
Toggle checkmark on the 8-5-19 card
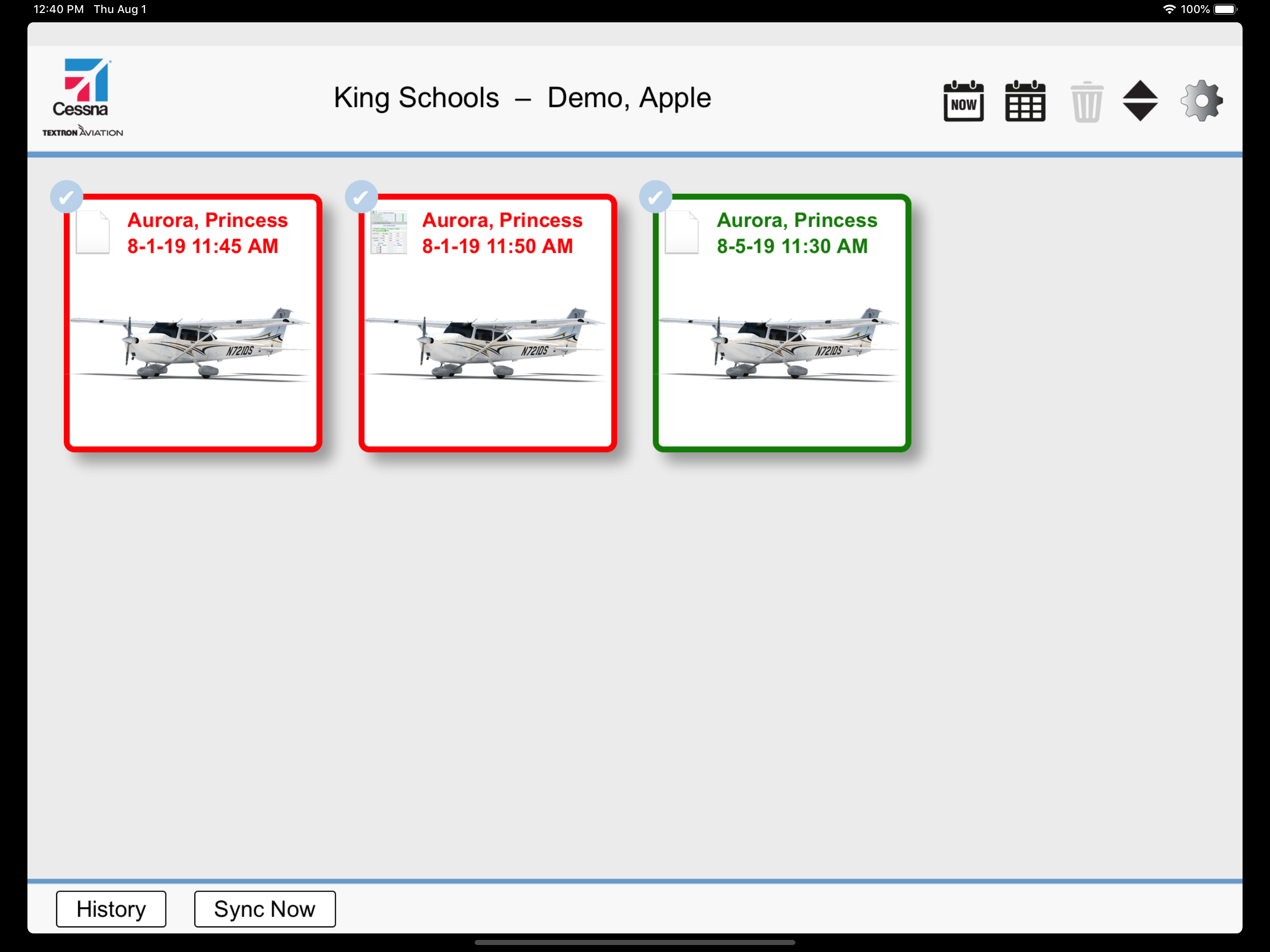point(655,197)
